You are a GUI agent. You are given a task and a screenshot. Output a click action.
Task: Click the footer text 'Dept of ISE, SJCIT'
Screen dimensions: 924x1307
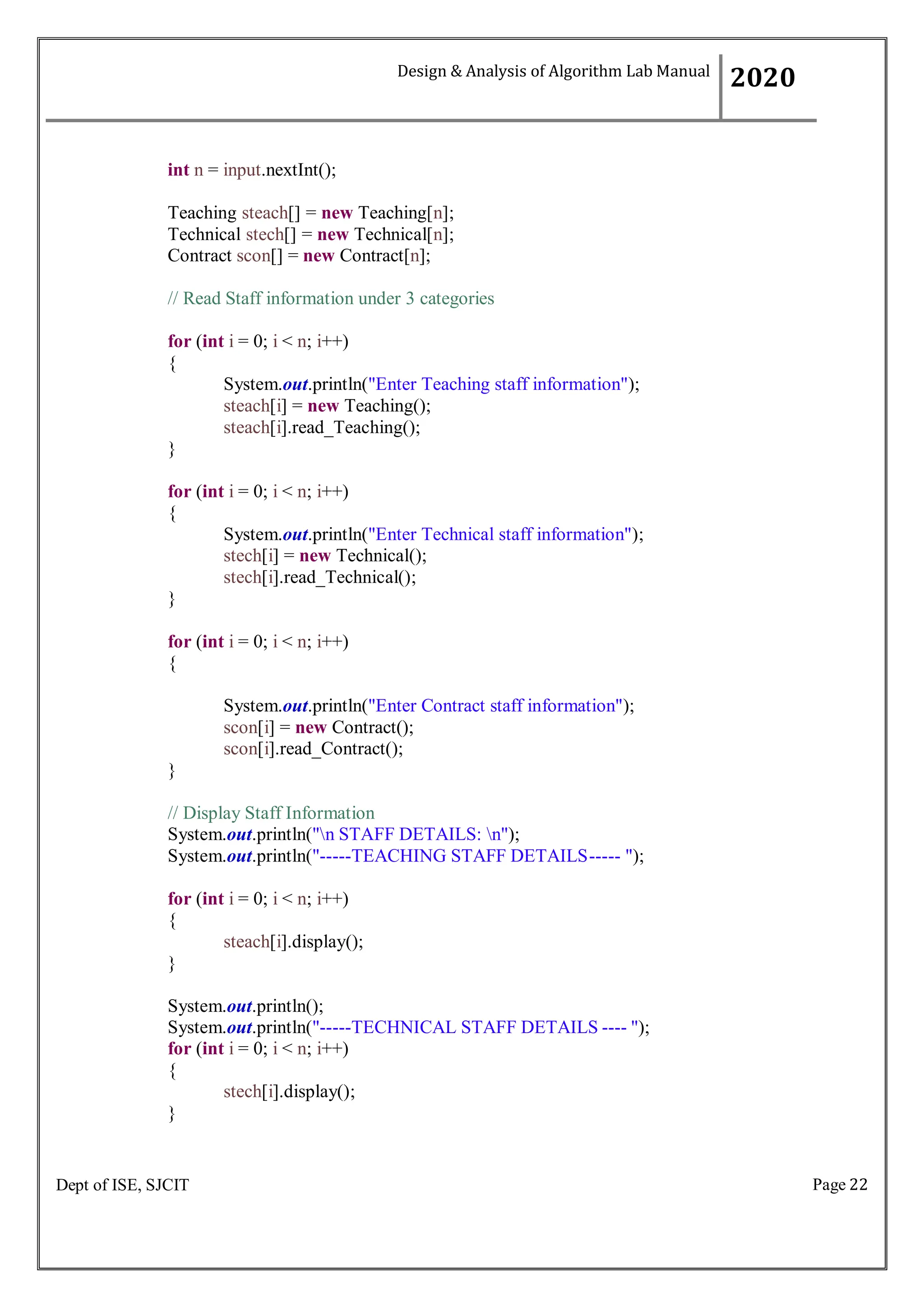[122, 1185]
